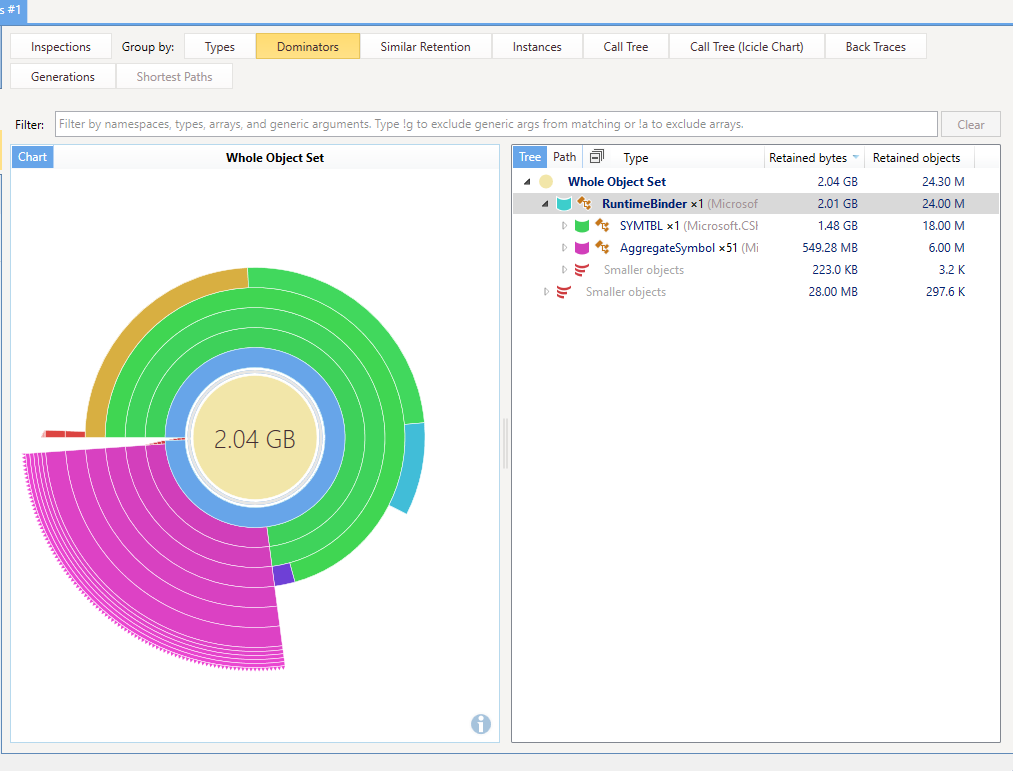Open the Back Traces view
This screenshot has width=1013, height=771.
pyautogui.click(x=875, y=46)
